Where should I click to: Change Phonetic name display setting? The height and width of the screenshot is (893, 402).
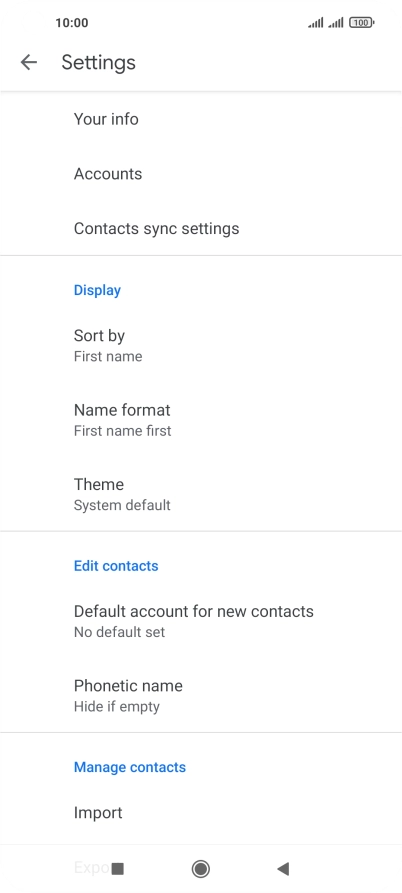click(x=201, y=695)
